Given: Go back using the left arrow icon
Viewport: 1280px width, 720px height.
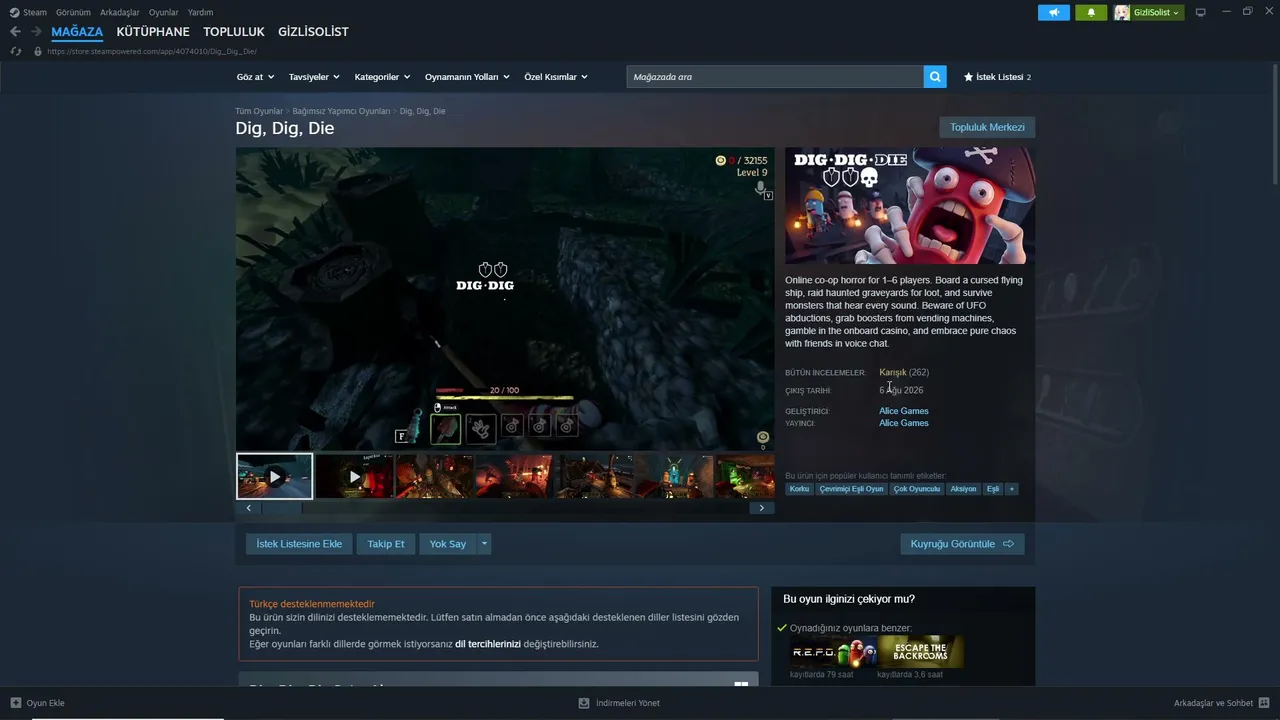Looking at the screenshot, I should 15,32.
